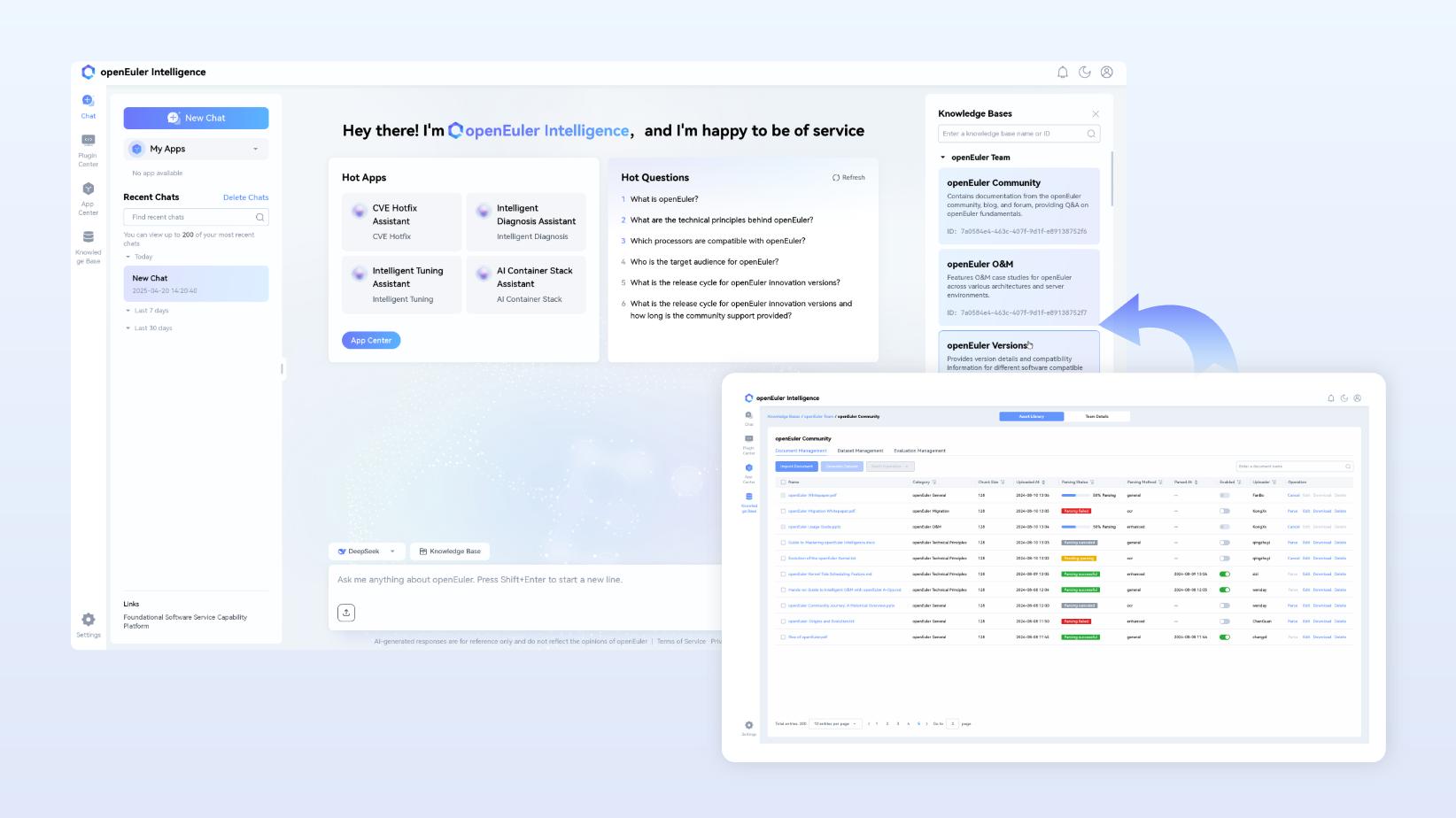
Task: Click the AI Container Stack Assistant app icon
Action: (484, 274)
